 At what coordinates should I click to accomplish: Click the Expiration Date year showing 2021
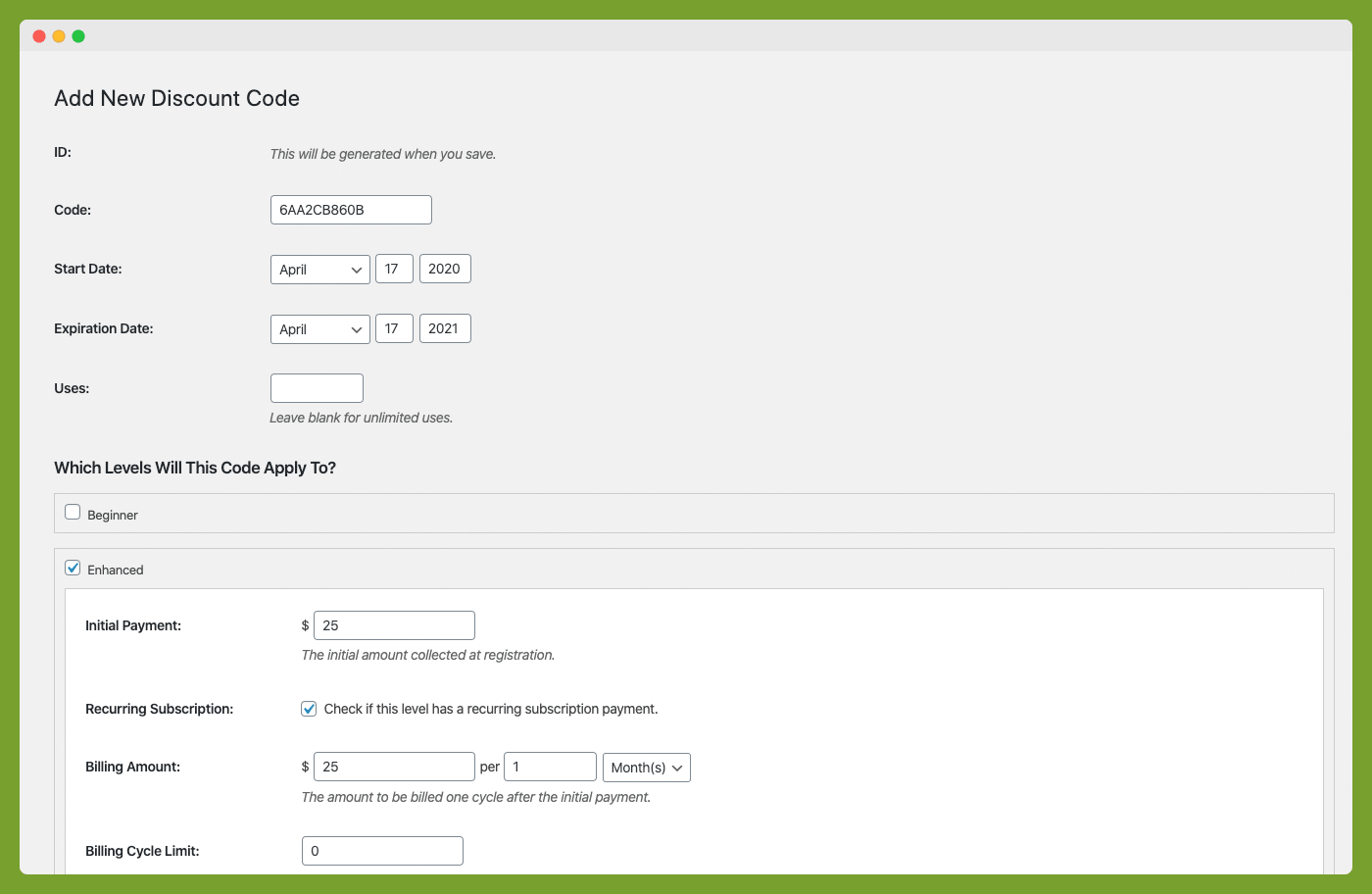tap(445, 328)
